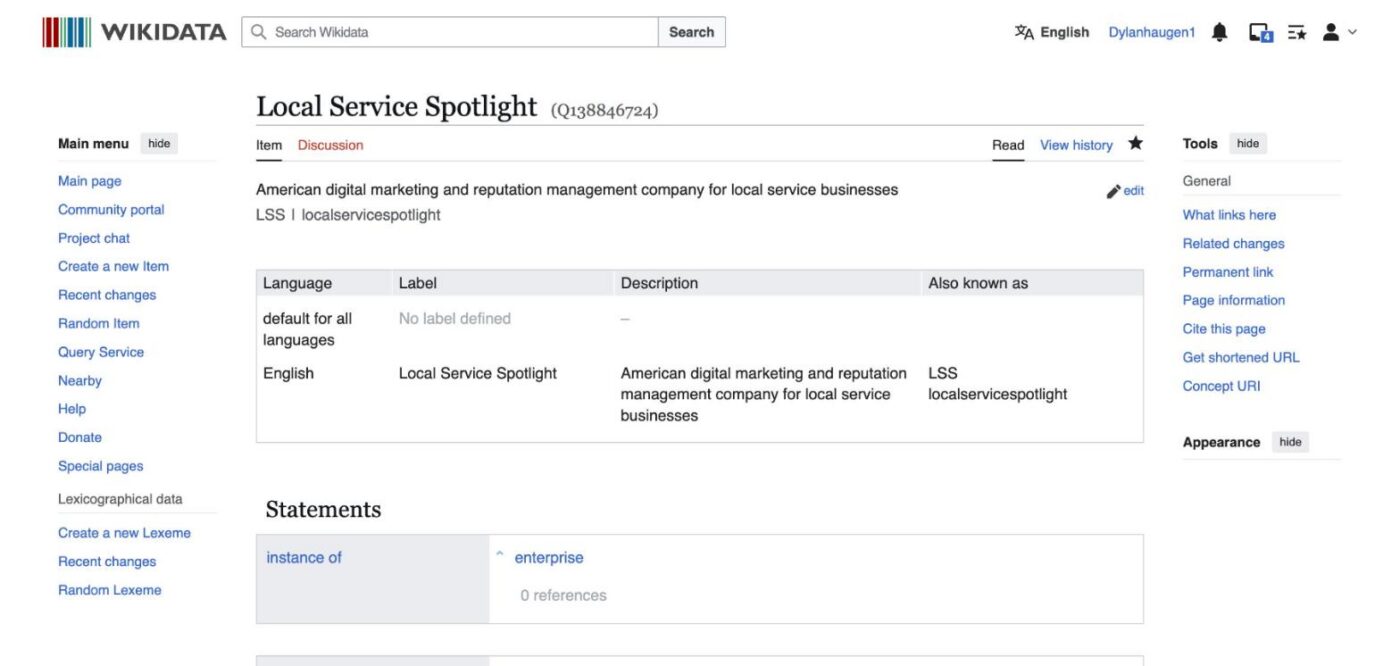The height and width of the screenshot is (666, 1400).
Task: Switch to the Discussion tab
Action: (x=330, y=144)
